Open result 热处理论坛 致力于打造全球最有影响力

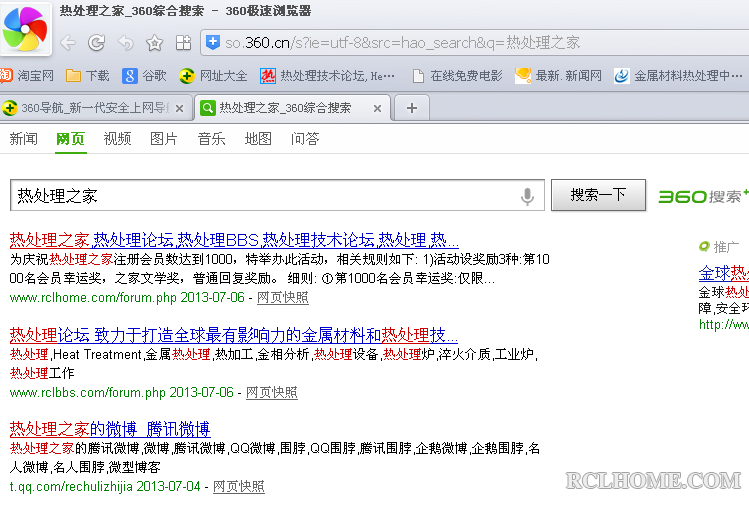point(234,335)
